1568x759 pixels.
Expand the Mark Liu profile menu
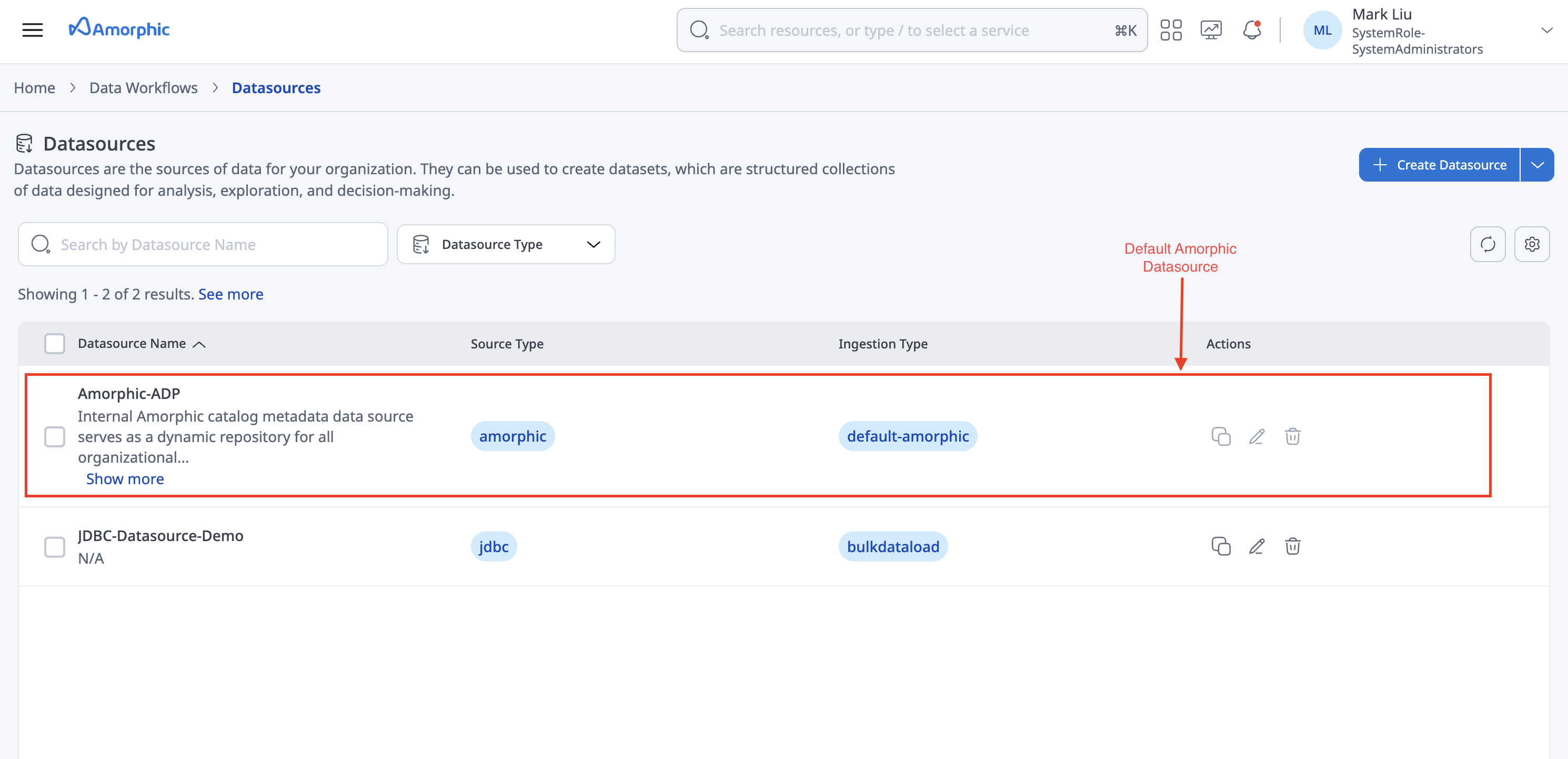tap(1546, 31)
